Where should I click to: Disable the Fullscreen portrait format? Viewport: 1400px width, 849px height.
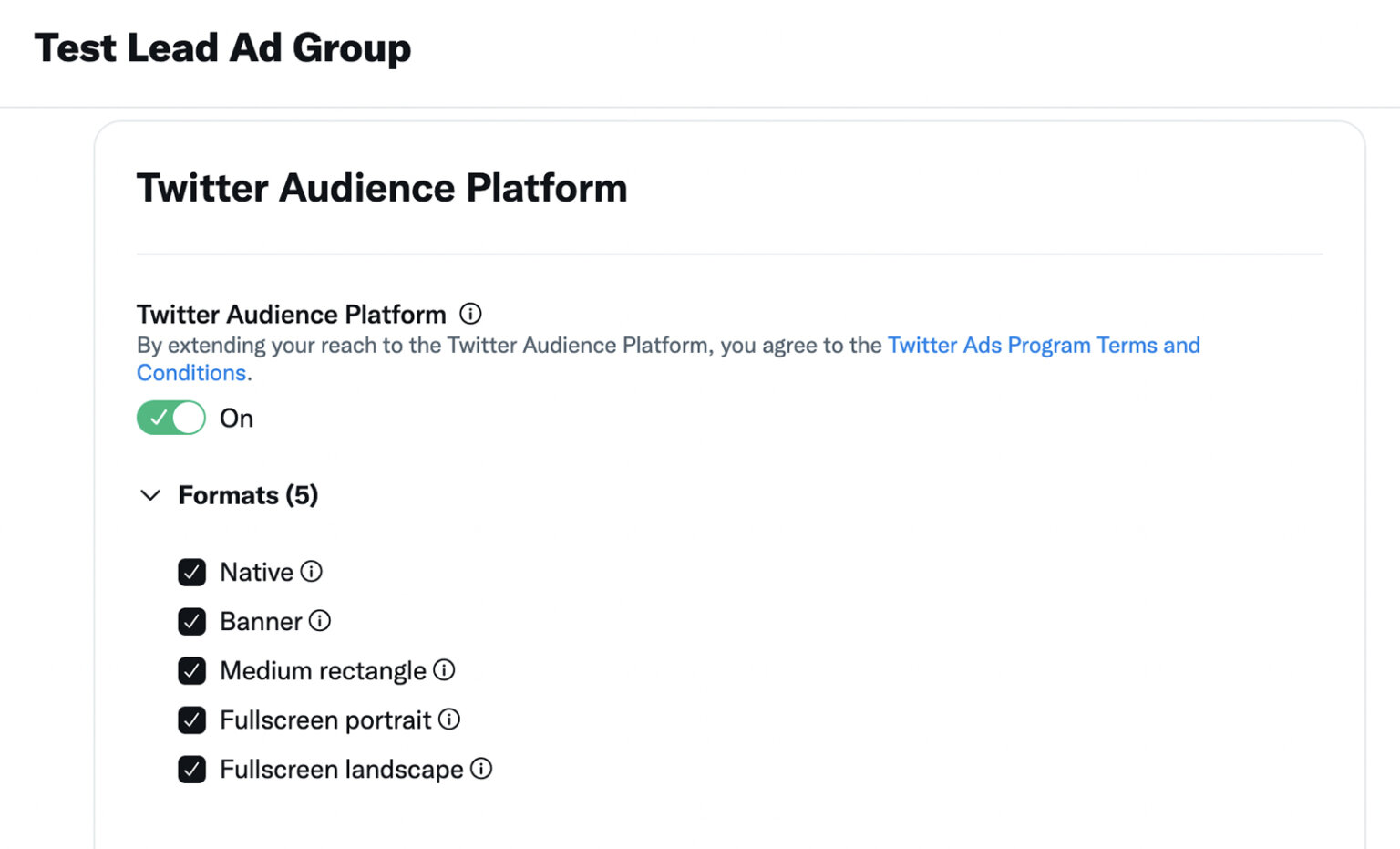coord(191,720)
